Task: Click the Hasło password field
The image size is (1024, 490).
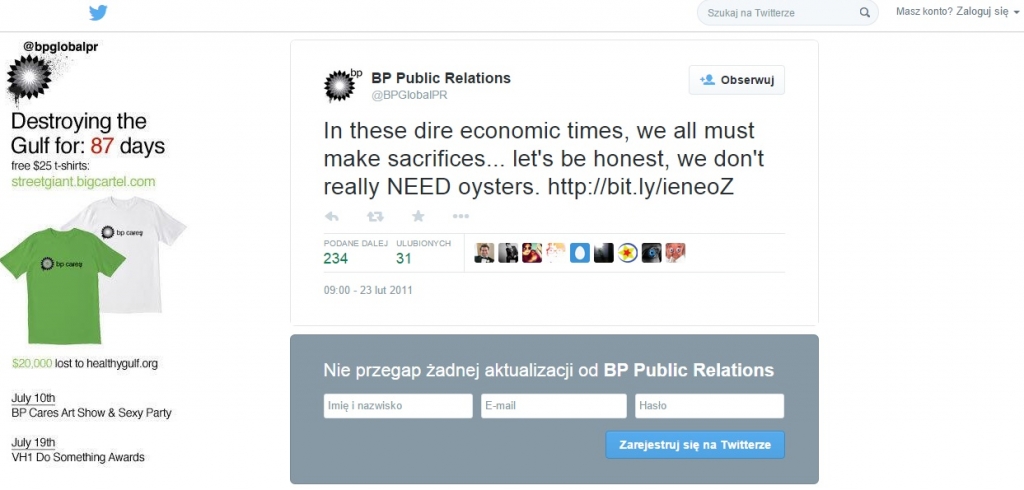Action: pos(709,406)
